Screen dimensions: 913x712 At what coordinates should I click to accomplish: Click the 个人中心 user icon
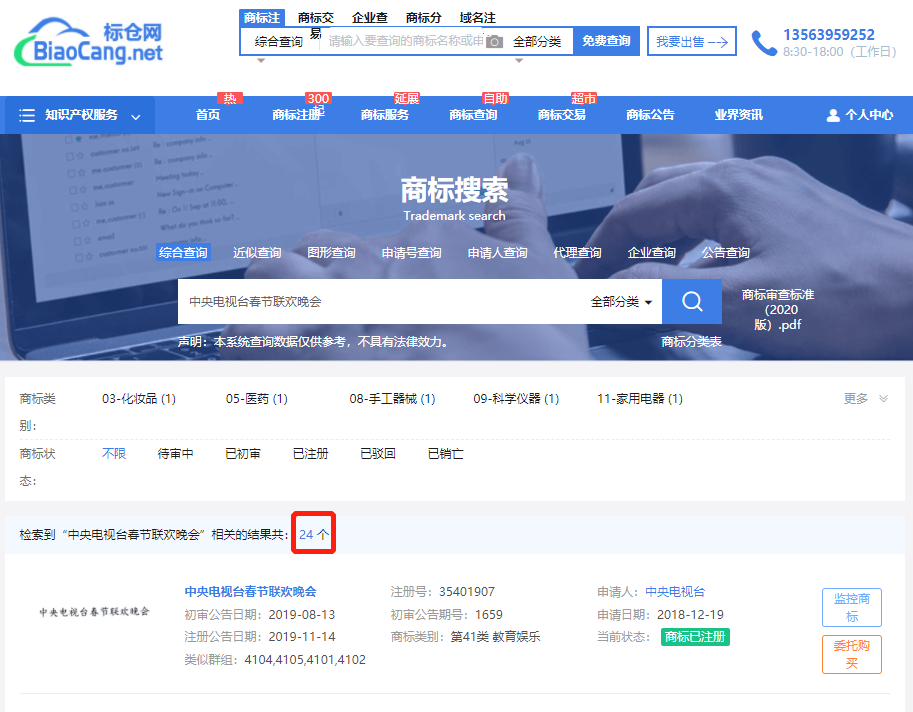(833, 115)
